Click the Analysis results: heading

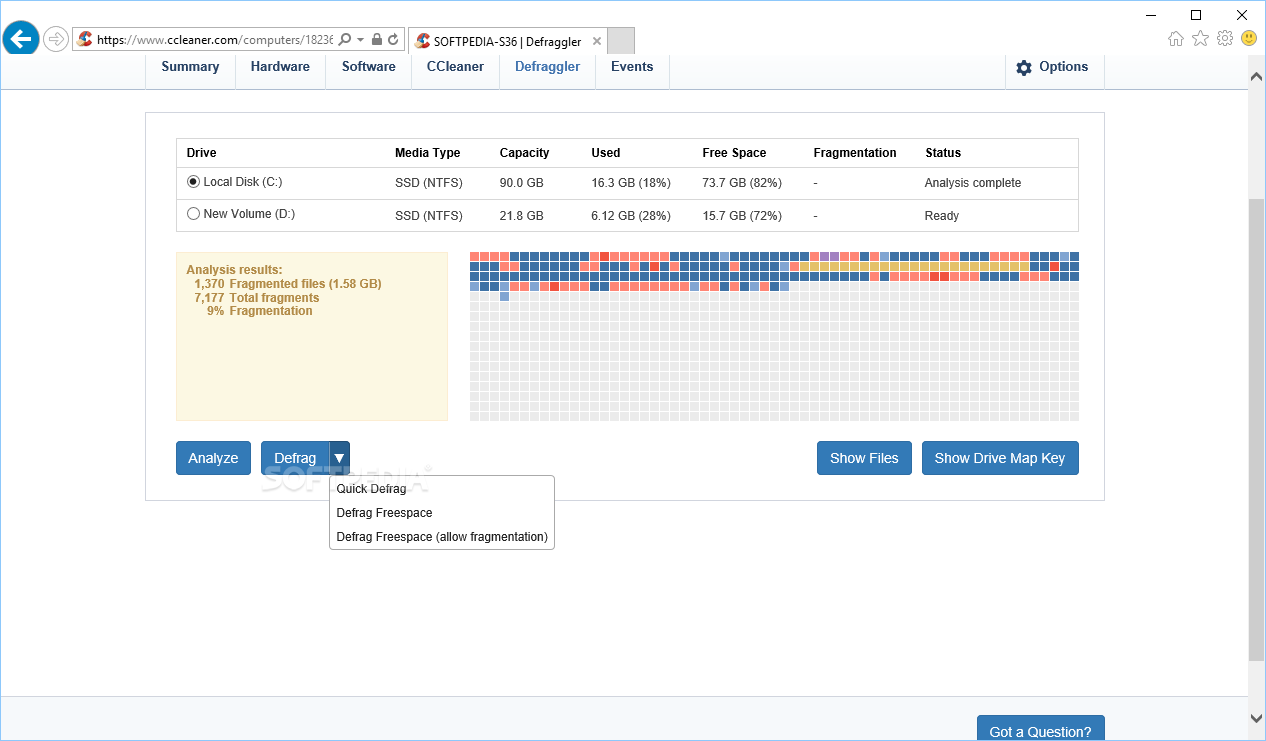coord(234,270)
